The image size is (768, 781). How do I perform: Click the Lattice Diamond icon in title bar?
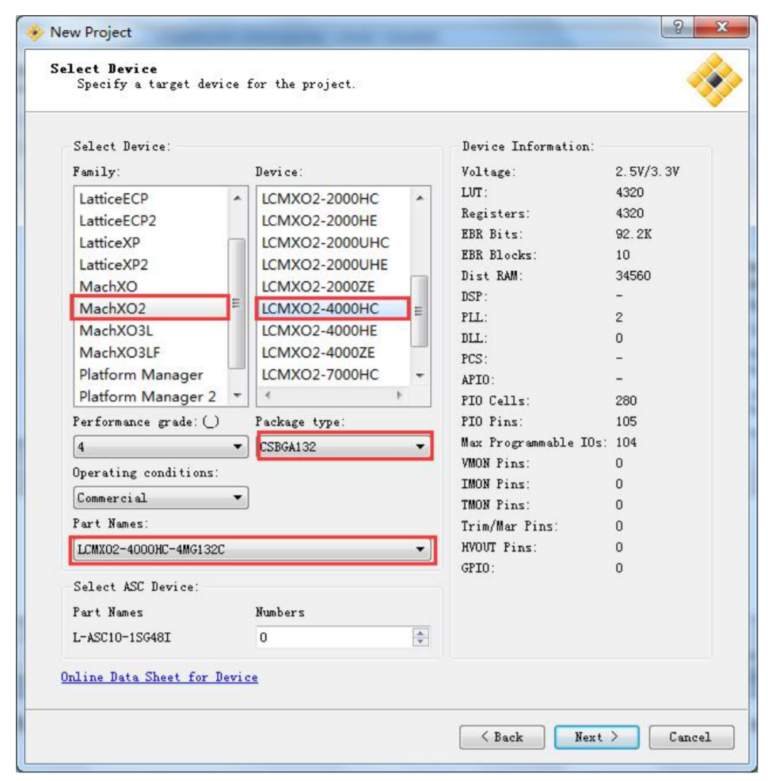(x=34, y=33)
